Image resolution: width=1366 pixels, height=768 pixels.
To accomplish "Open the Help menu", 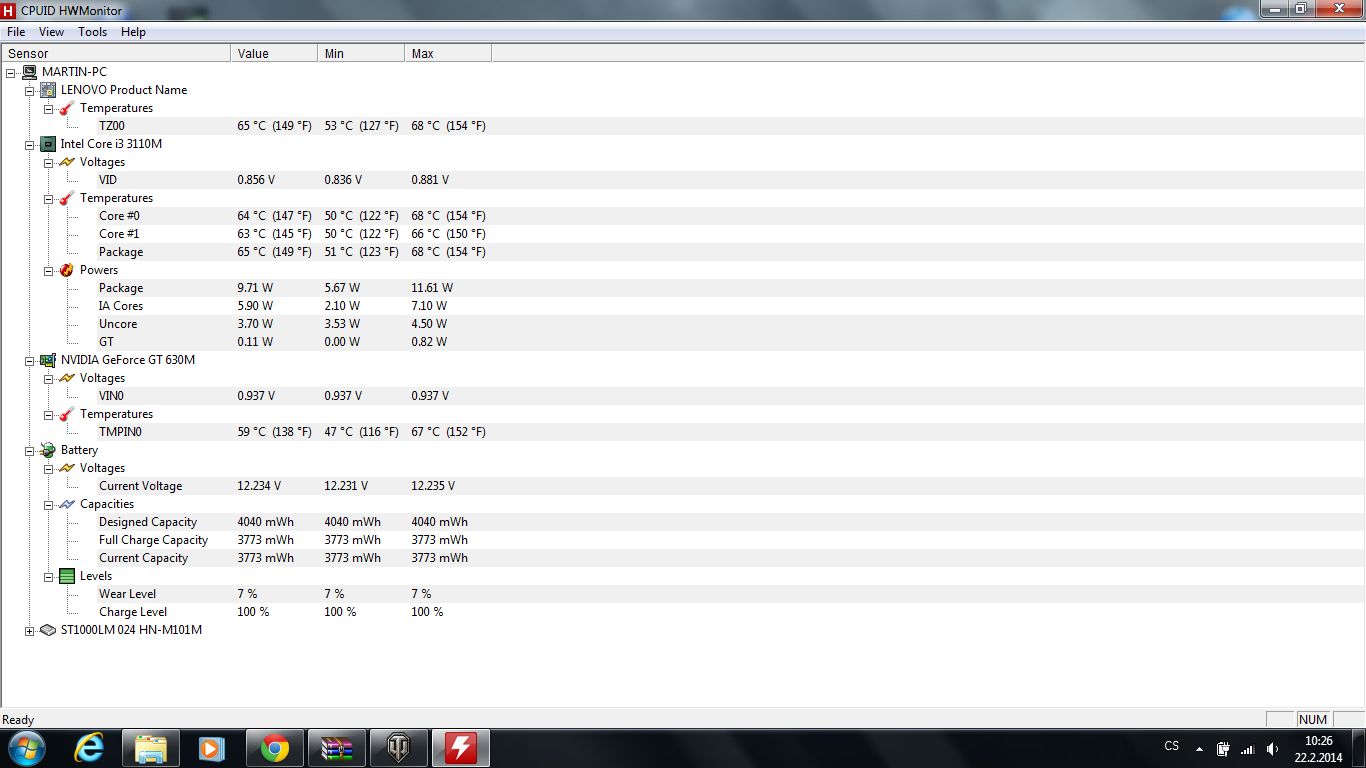I will pyautogui.click(x=133, y=32).
